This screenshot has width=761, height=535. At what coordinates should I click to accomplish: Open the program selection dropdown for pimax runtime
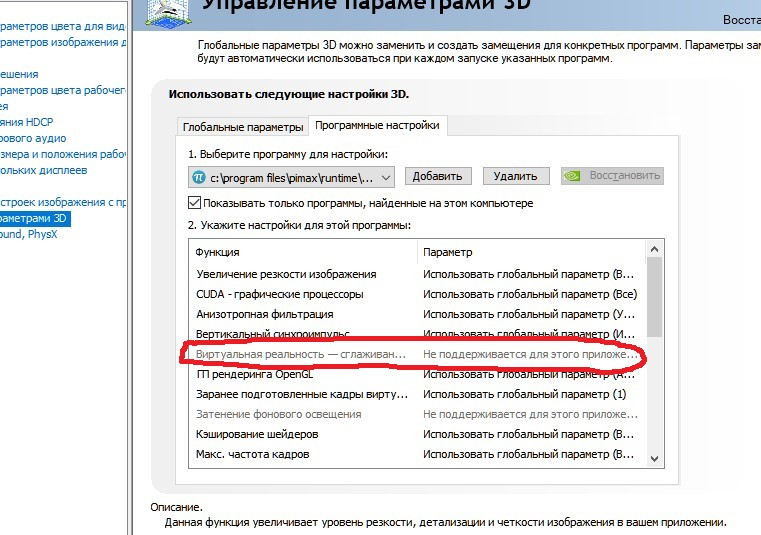pos(291,178)
